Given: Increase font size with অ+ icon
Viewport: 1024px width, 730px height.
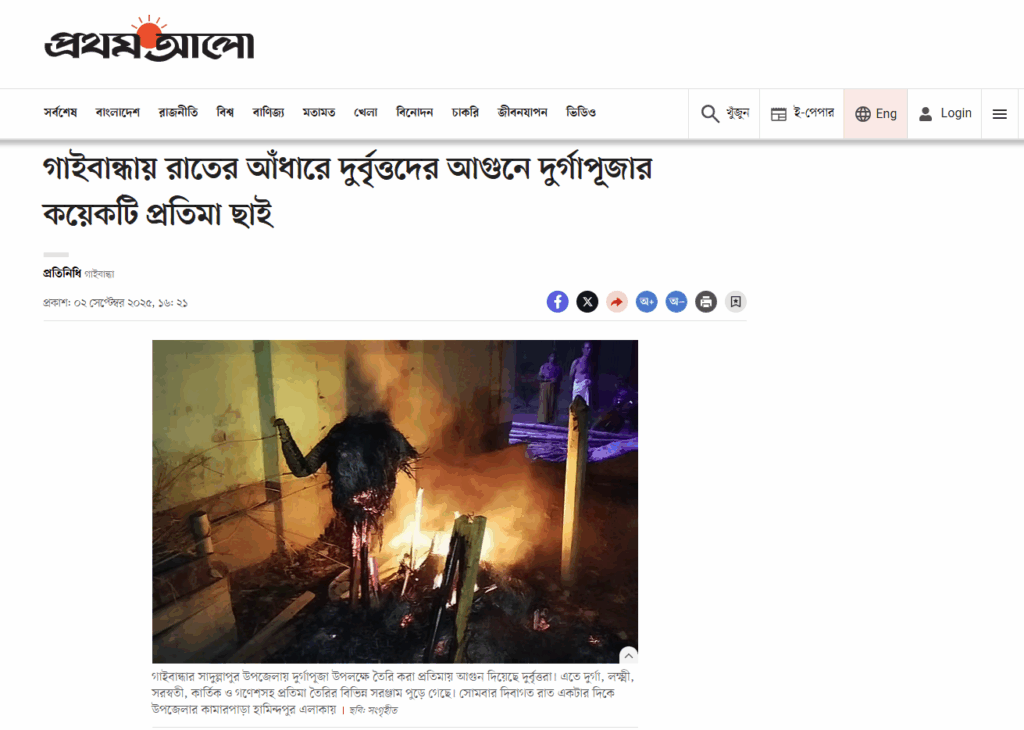Looking at the screenshot, I should click(647, 302).
